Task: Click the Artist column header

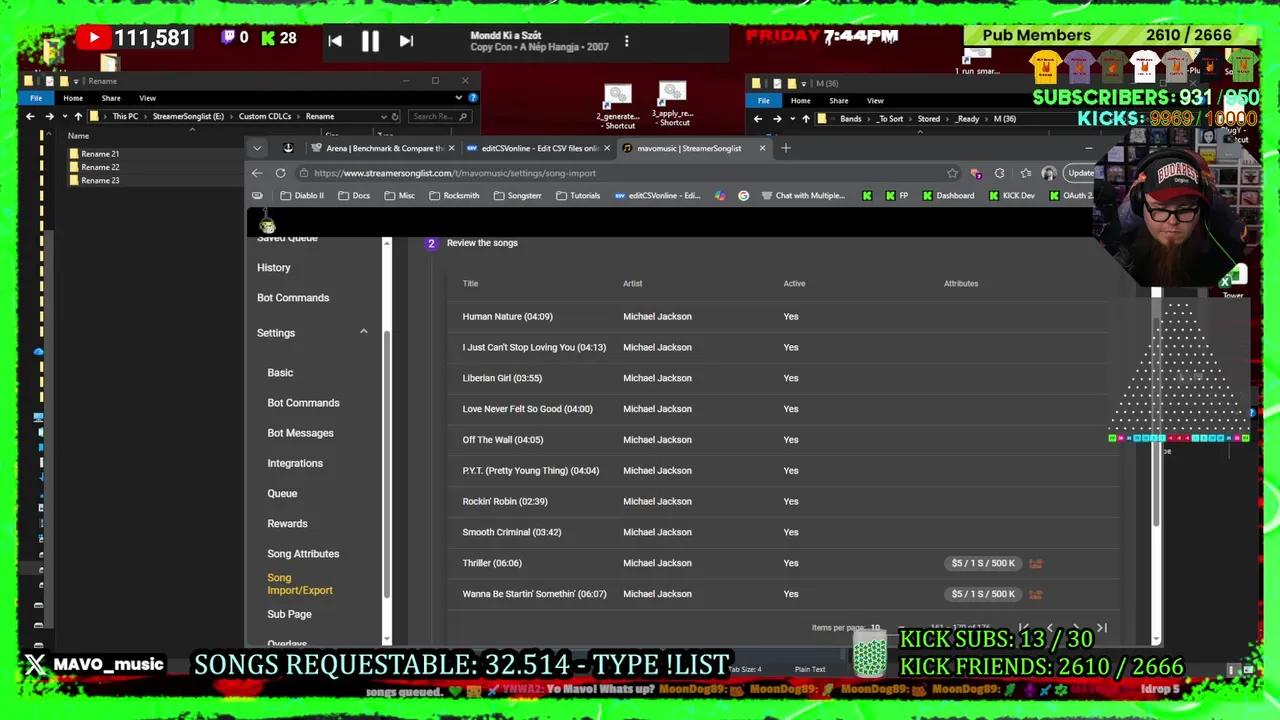Action: [x=632, y=283]
